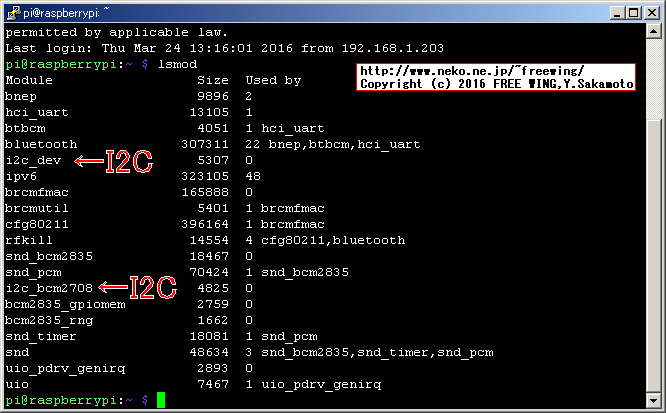Click the 'brcmutil' module name

click(x=37, y=208)
